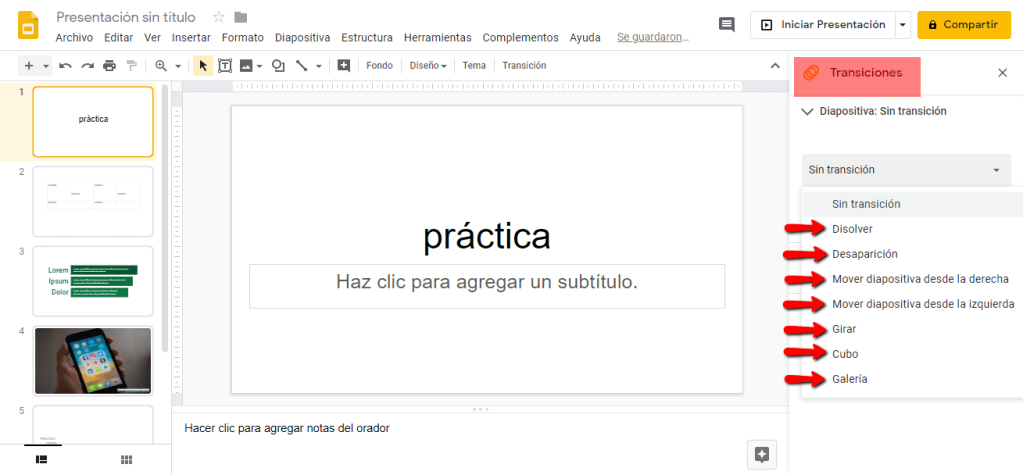Click the undo arrow icon
The width and height of the screenshot is (1023, 475).
[x=65, y=66]
